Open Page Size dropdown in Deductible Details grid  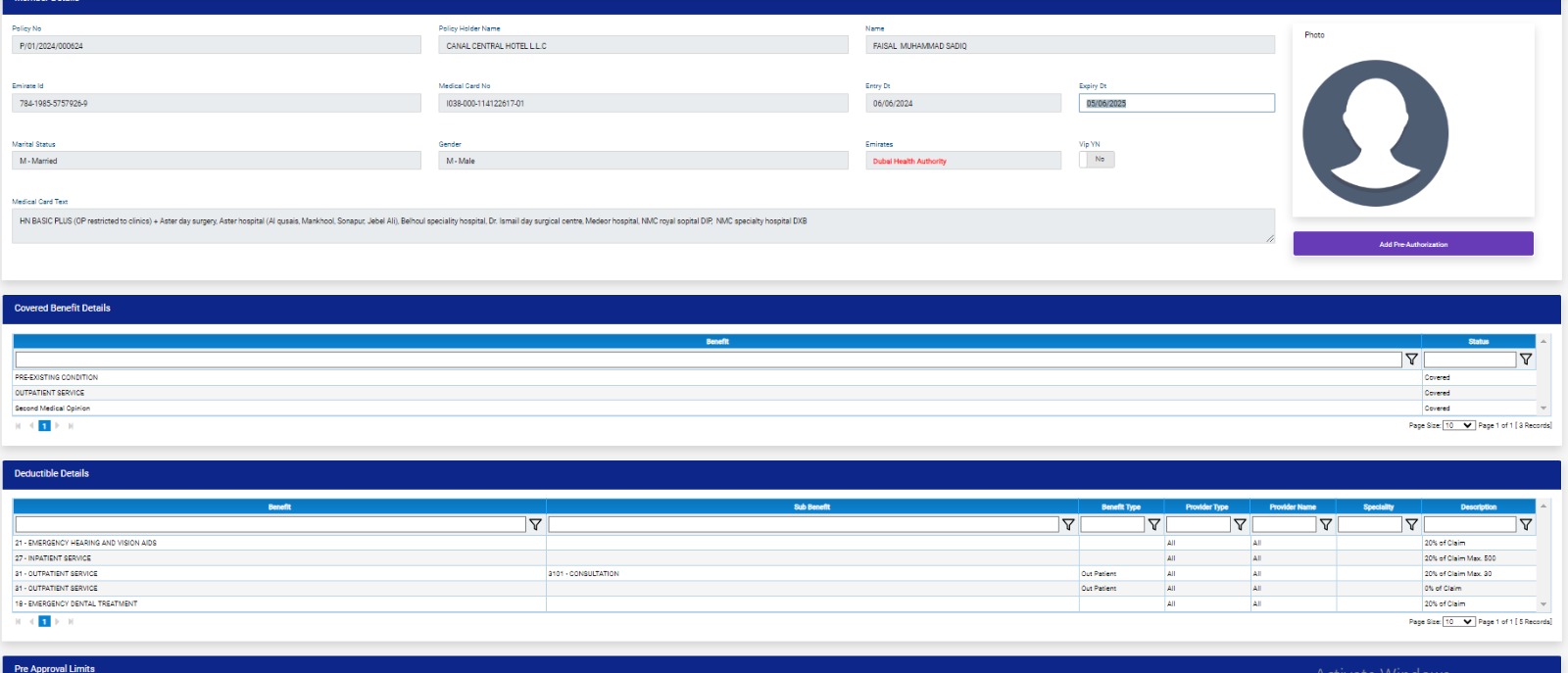pyautogui.click(x=1458, y=622)
